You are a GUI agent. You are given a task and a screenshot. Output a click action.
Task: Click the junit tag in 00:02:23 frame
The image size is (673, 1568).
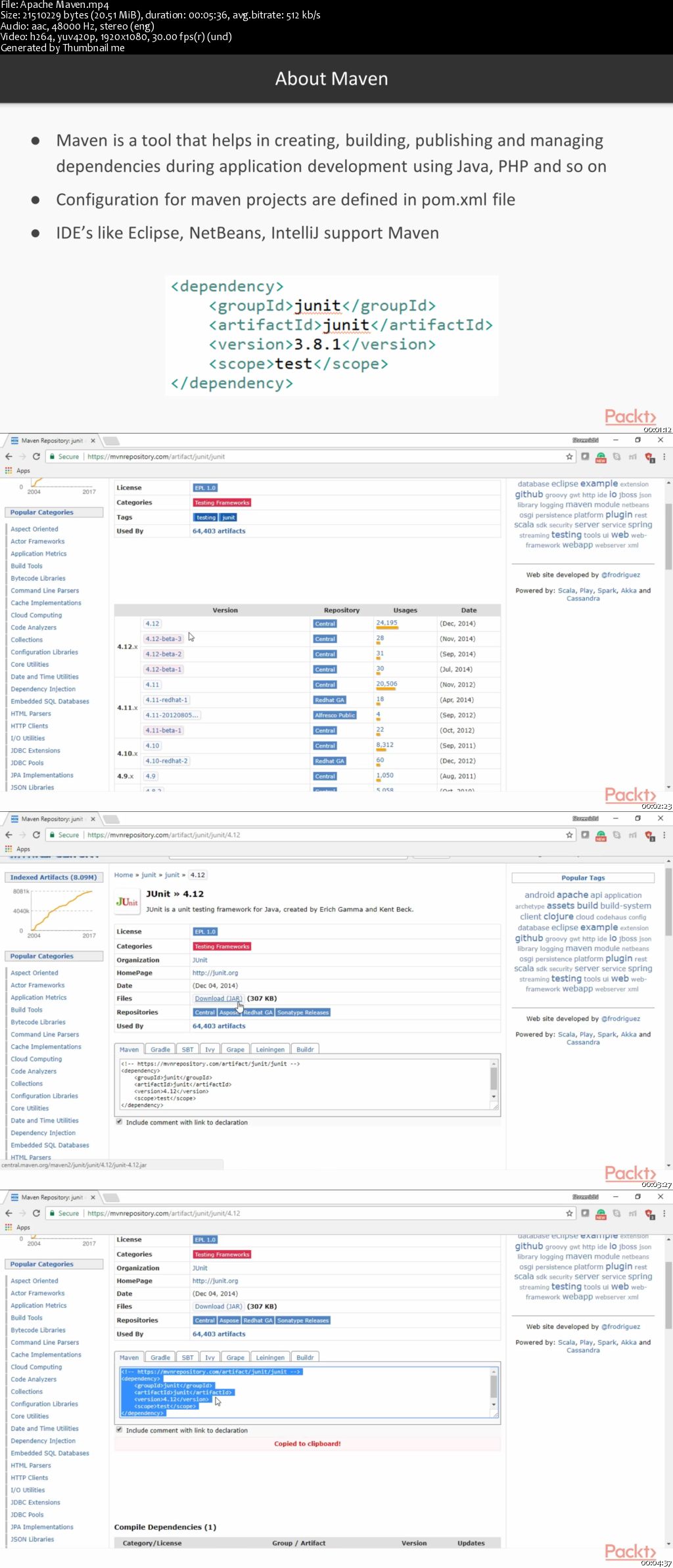point(229,517)
